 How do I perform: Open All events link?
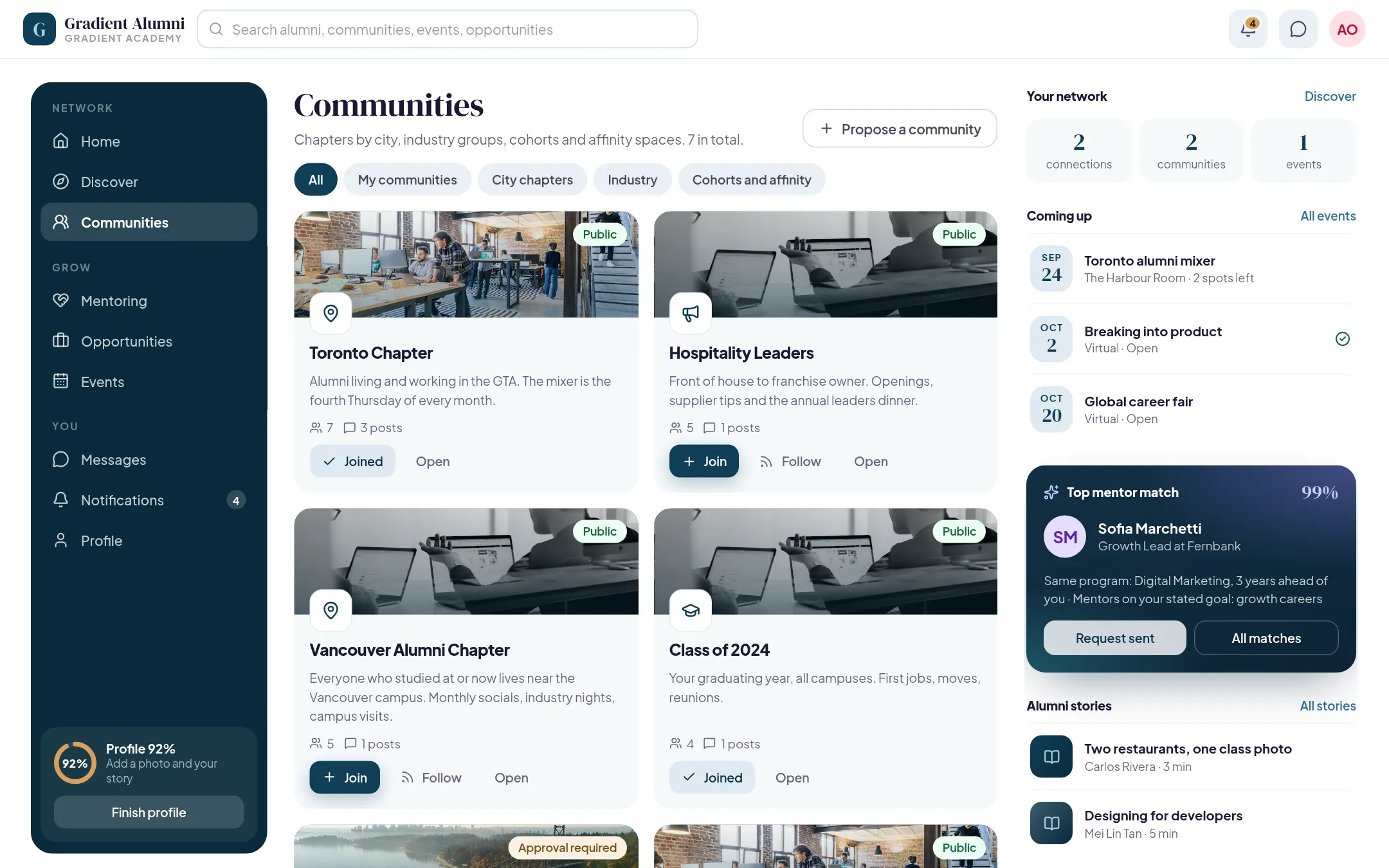click(1328, 216)
